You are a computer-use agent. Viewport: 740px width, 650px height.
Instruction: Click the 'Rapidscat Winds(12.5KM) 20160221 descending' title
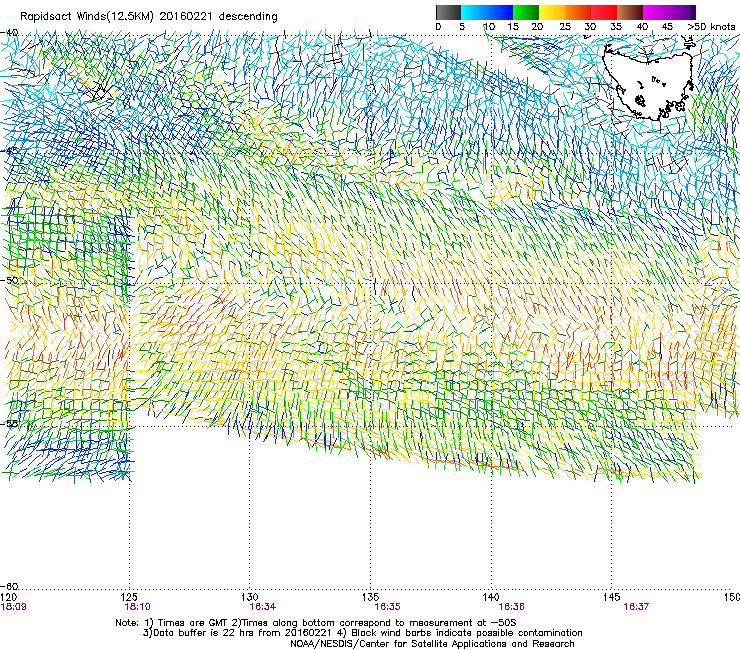[x=149, y=16]
